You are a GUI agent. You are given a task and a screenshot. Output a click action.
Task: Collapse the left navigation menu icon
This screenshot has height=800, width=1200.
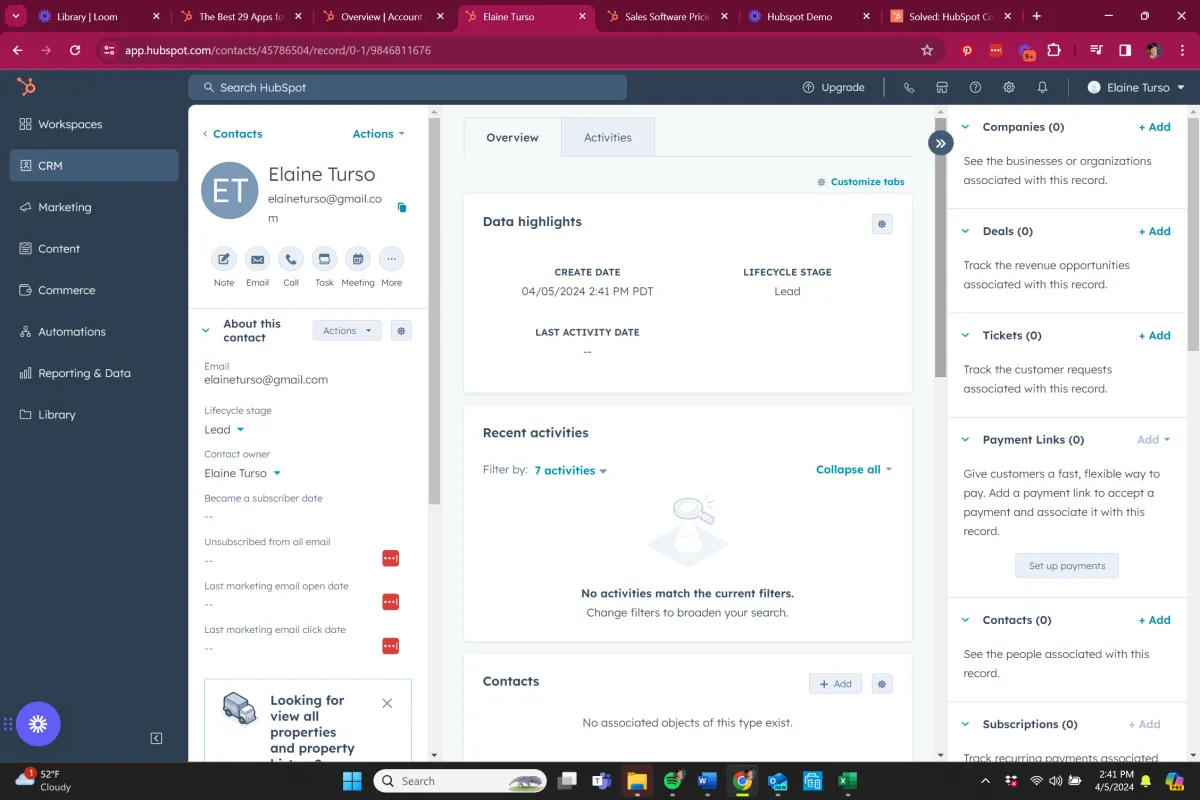[x=156, y=738]
